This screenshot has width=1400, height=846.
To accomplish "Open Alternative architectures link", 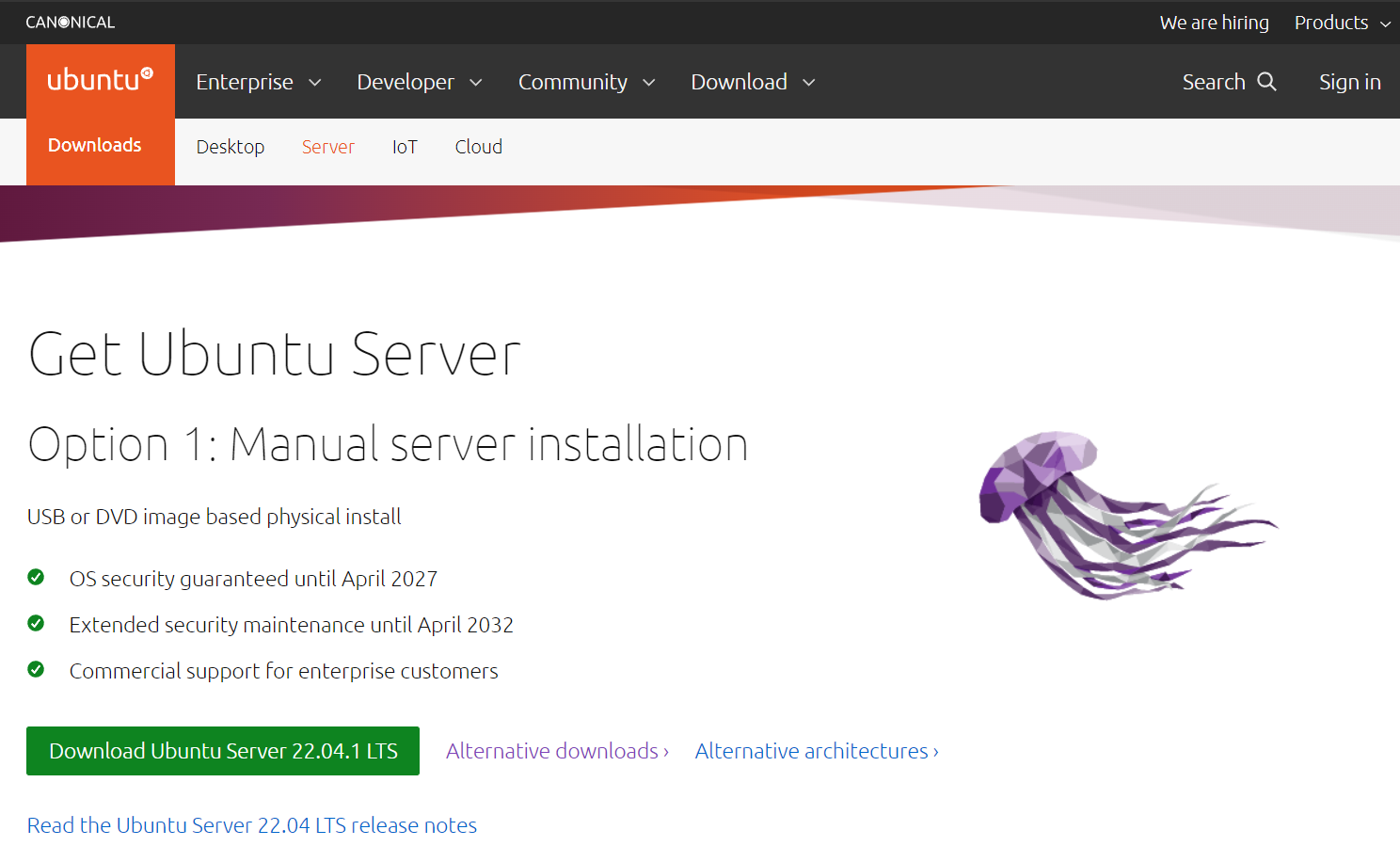I will coord(817,751).
